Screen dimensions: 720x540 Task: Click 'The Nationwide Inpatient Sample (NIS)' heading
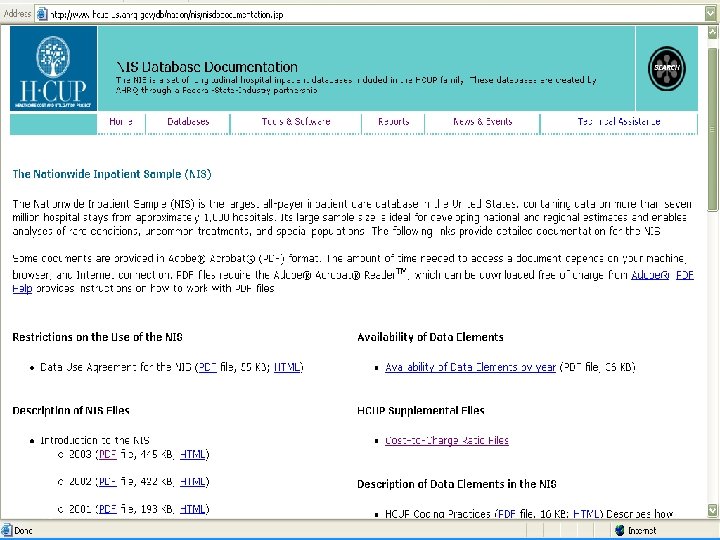112,174
